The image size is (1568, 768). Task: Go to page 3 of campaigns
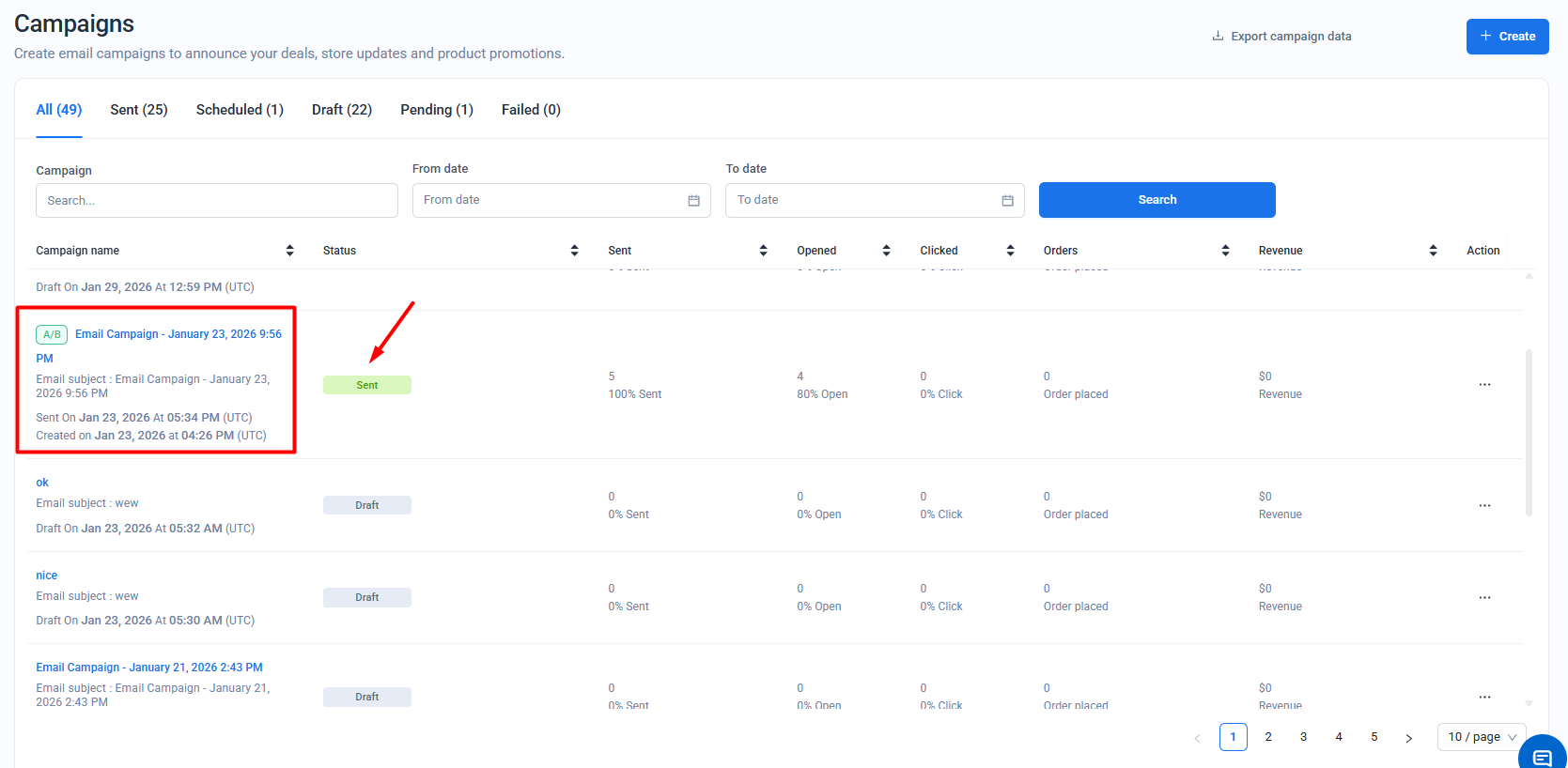click(x=1303, y=737)
